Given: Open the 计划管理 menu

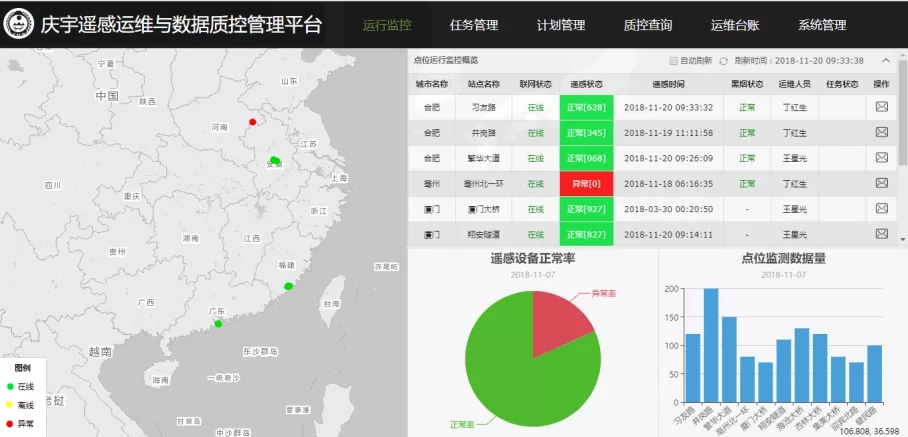Looking at the screenshot, I should tap(560, 25).
